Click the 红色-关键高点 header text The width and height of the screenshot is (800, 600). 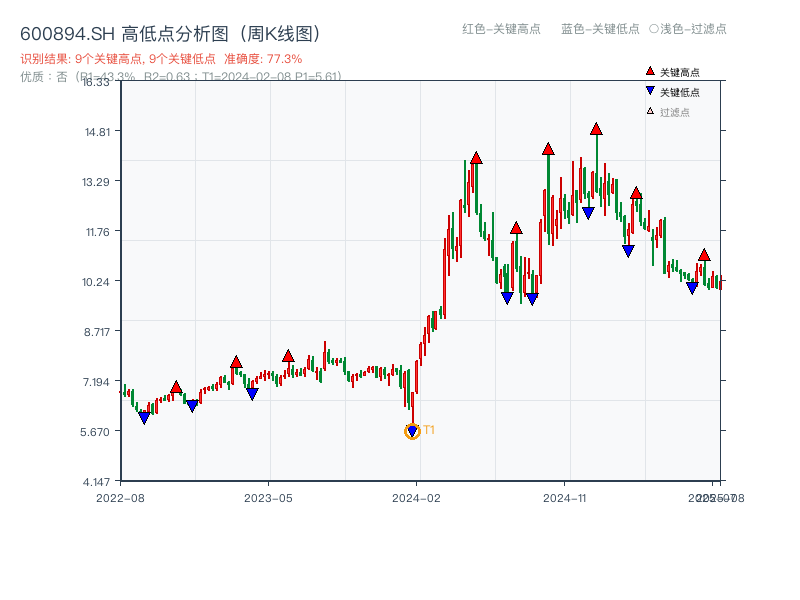coord(501,29)
